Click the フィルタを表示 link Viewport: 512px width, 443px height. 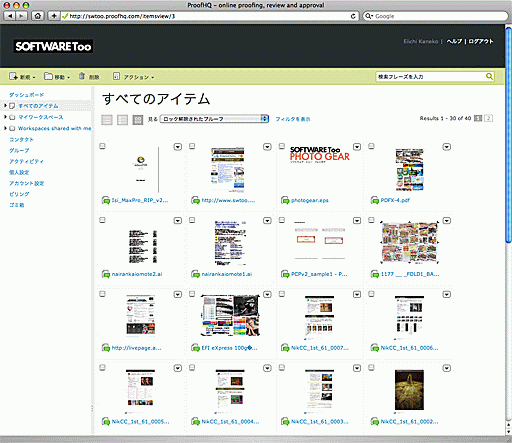point(293,119)
